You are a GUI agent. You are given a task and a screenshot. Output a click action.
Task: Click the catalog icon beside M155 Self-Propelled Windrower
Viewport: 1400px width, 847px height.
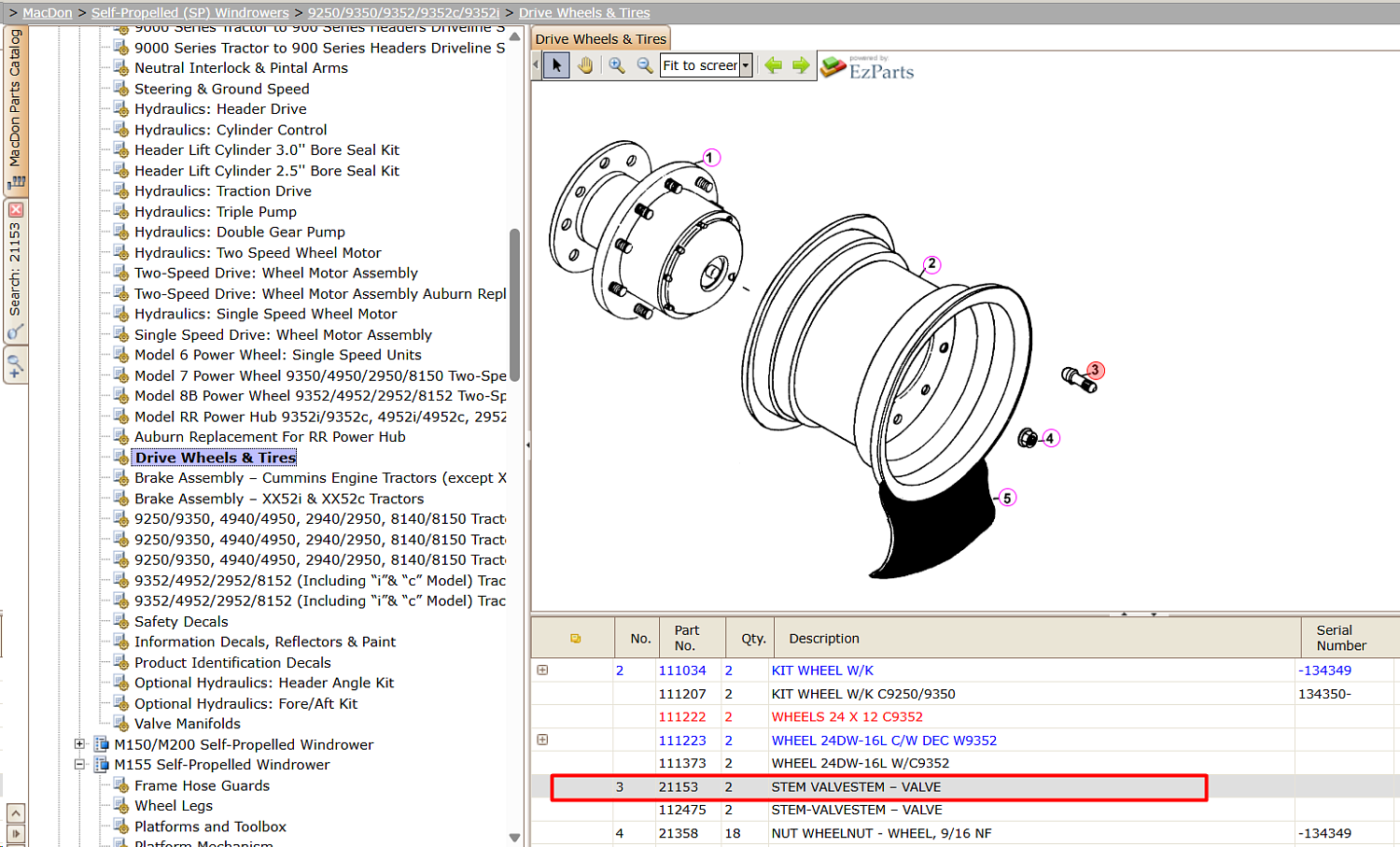click(102, 765)
